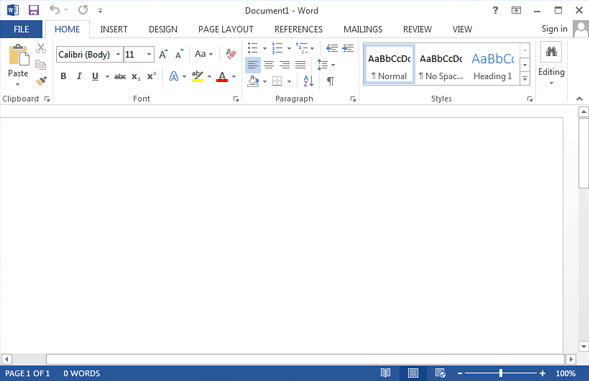The width and height of the screenshot is (589, 381).
Task: Cut selection with the scissors icon
Action: click(41, 48)
